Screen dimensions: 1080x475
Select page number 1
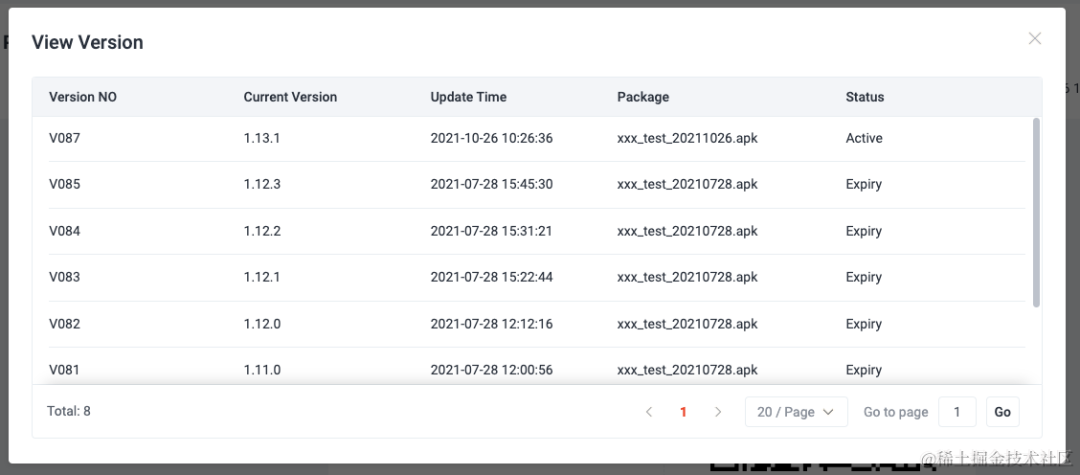coord(683,412)
